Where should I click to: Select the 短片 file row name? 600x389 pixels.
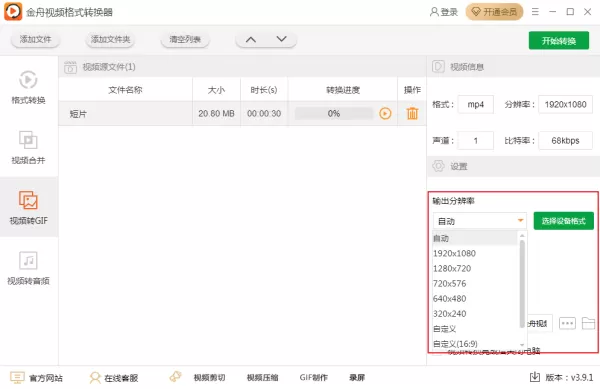[78, 114]
